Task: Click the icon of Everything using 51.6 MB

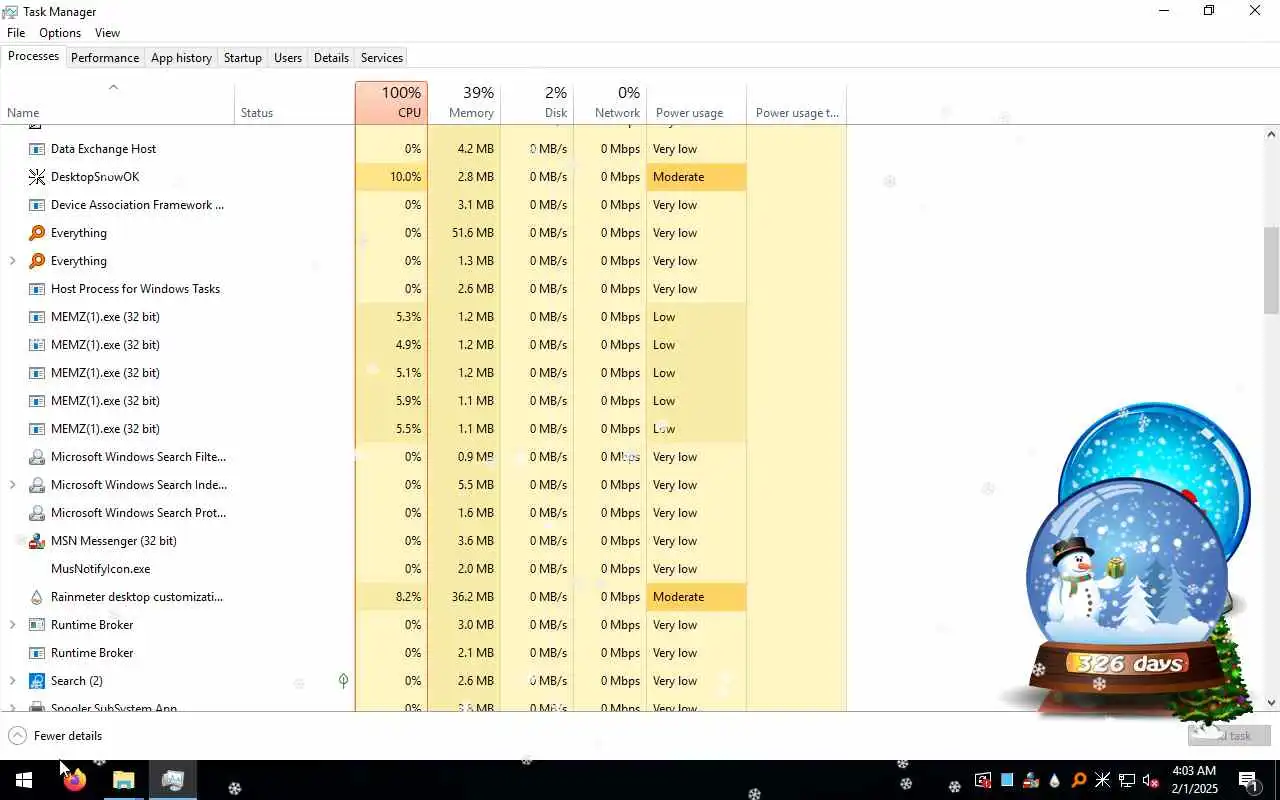Action: click(37, 233)
